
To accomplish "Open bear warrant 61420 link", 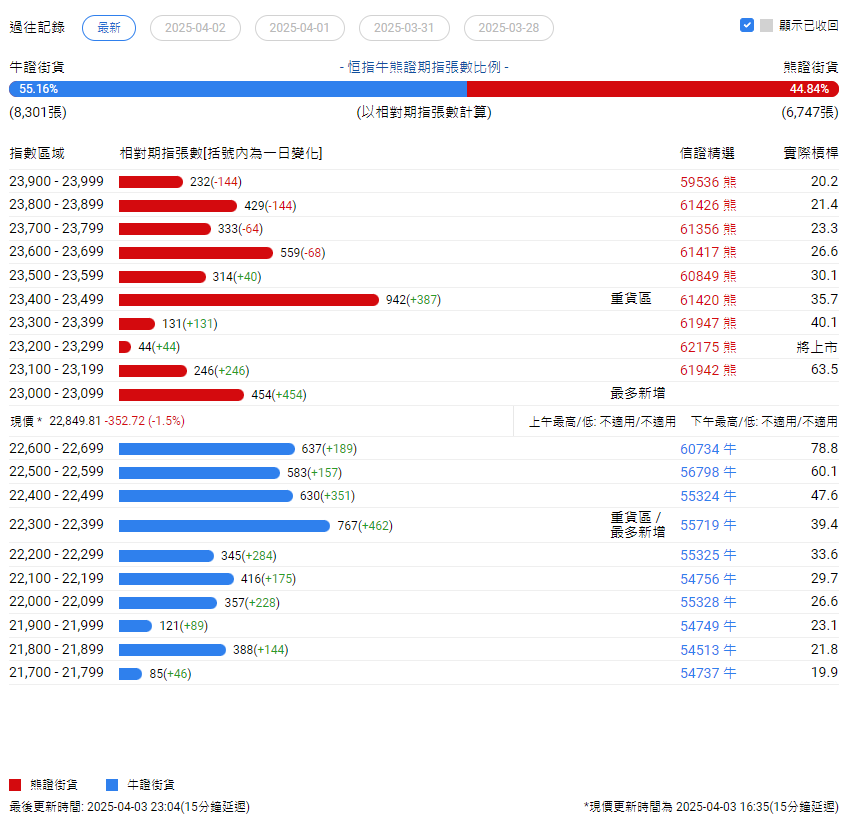I will (700, 300).
